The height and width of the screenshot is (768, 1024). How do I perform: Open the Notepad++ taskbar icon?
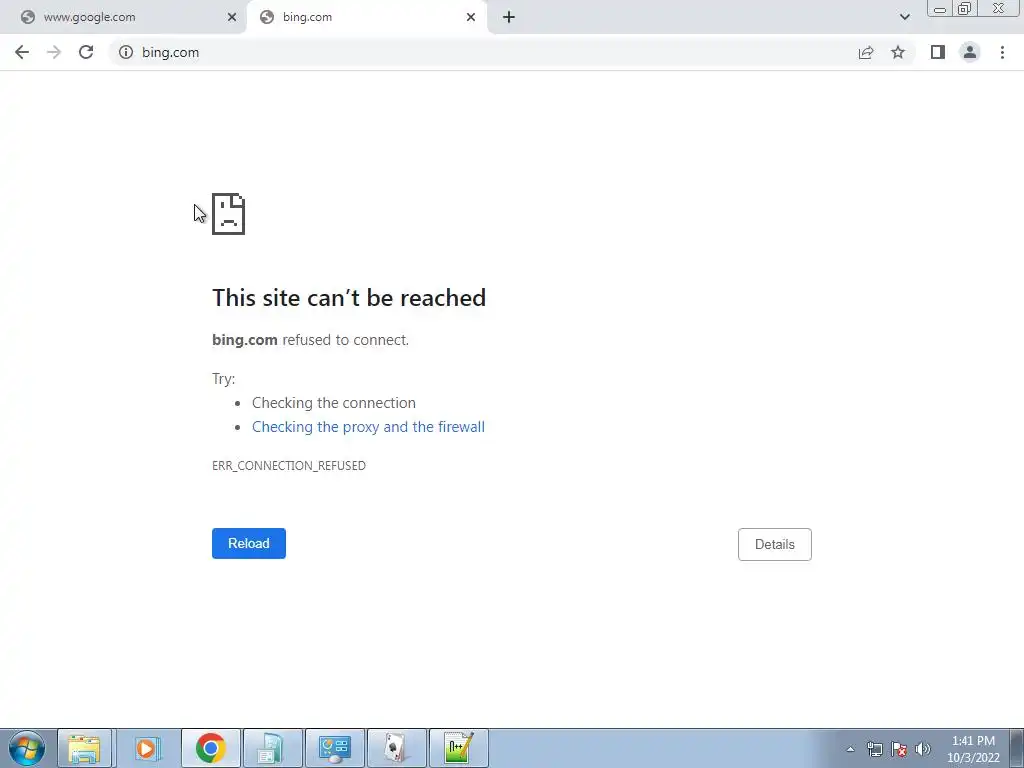458,748
